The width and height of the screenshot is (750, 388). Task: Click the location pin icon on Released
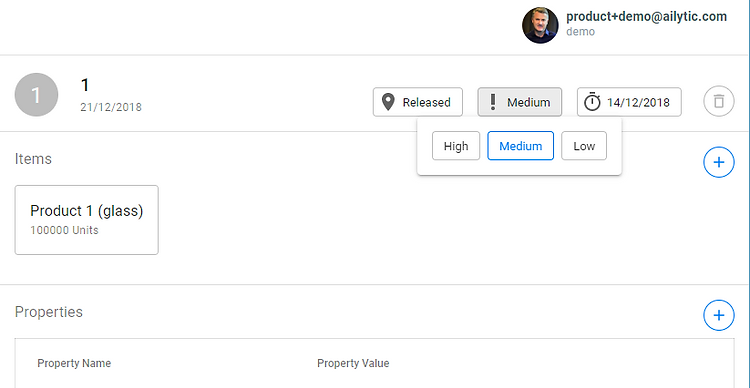[x=388, y=102]
